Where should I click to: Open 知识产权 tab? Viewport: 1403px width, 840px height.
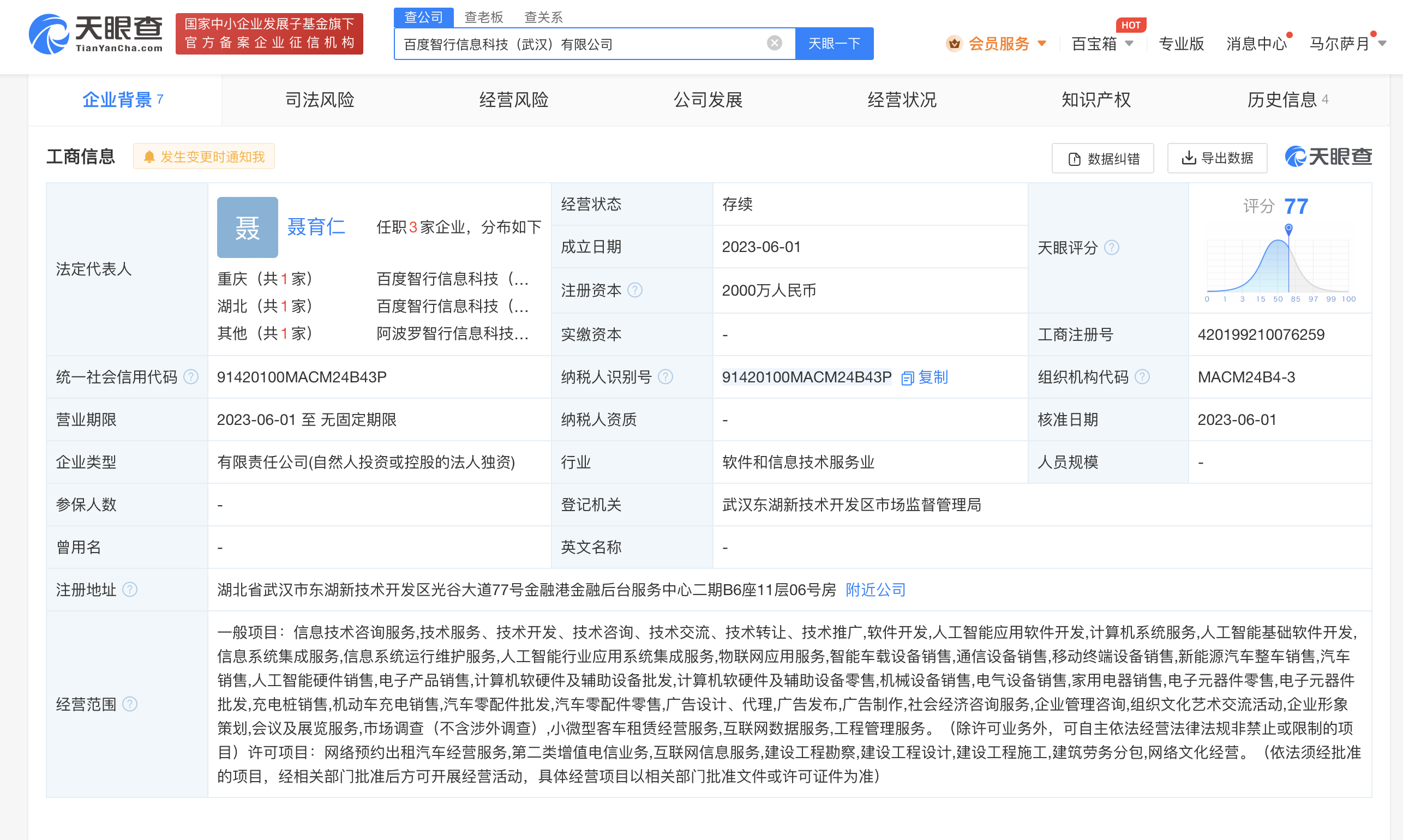pos(1096,100)
